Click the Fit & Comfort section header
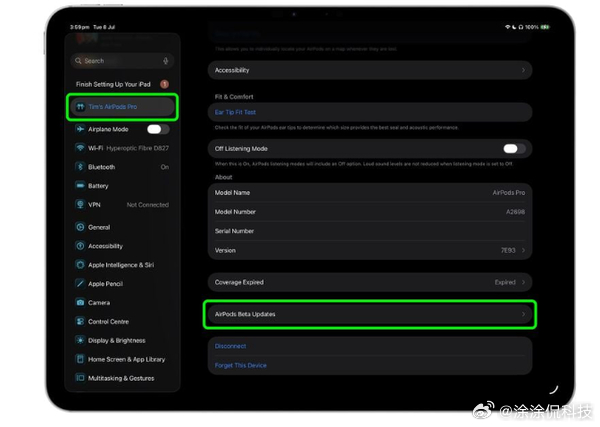This screenshot has height=427, width=600. click(234, 97)
